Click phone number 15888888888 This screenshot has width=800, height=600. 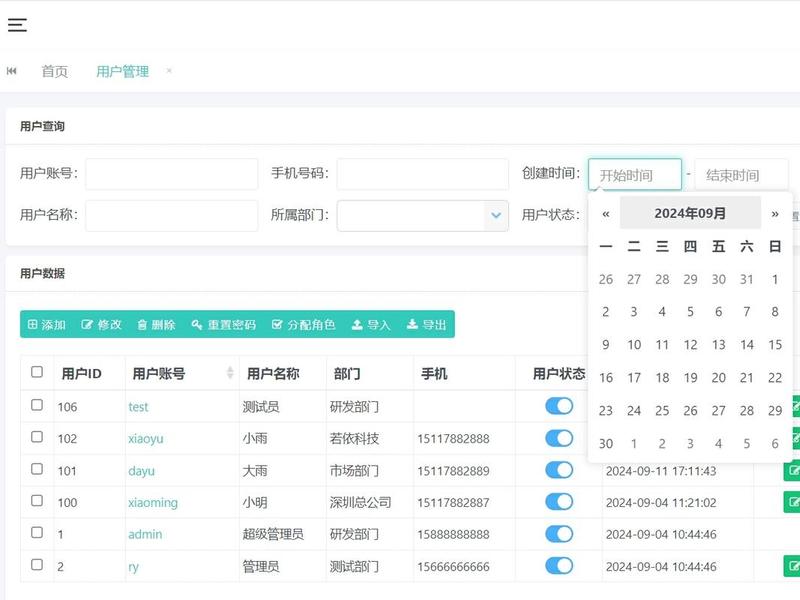pyautogui.click(x=454, y=534)
